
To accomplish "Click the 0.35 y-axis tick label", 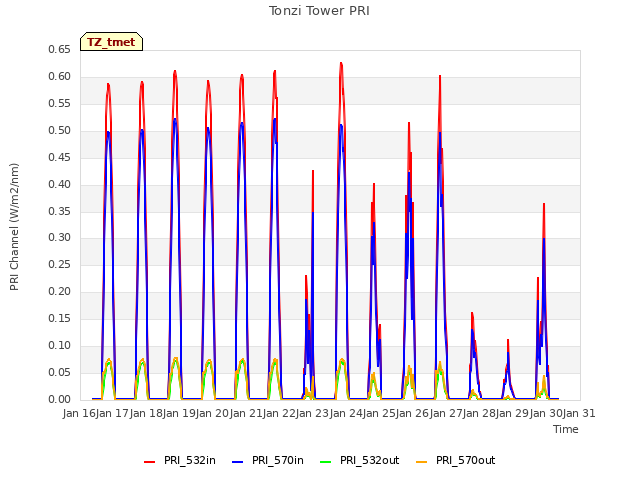I will pyautogui.click(x=60, y=211).
